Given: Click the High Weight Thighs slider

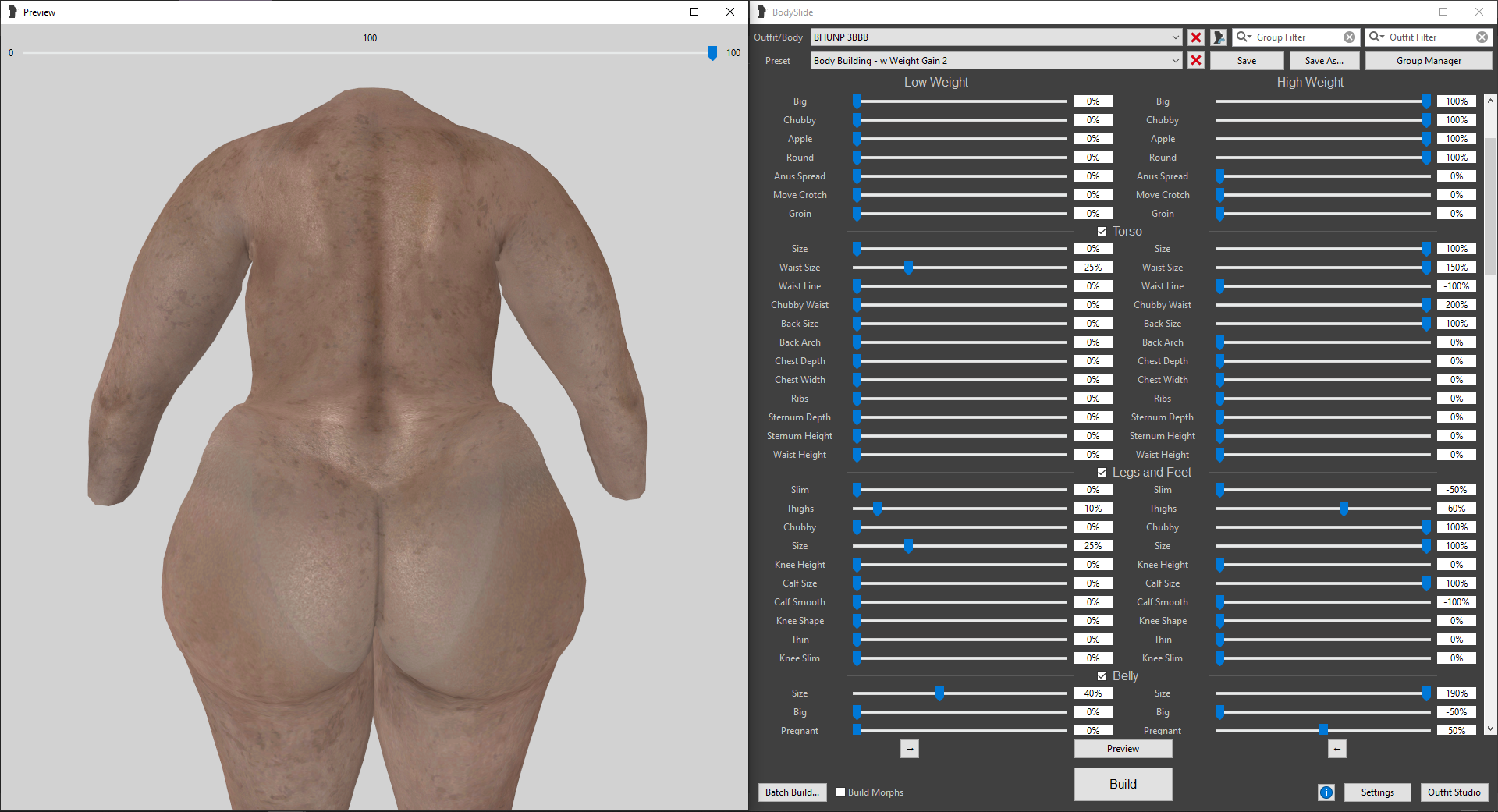Looking at the screenshot, I should tap(1322, 509).
